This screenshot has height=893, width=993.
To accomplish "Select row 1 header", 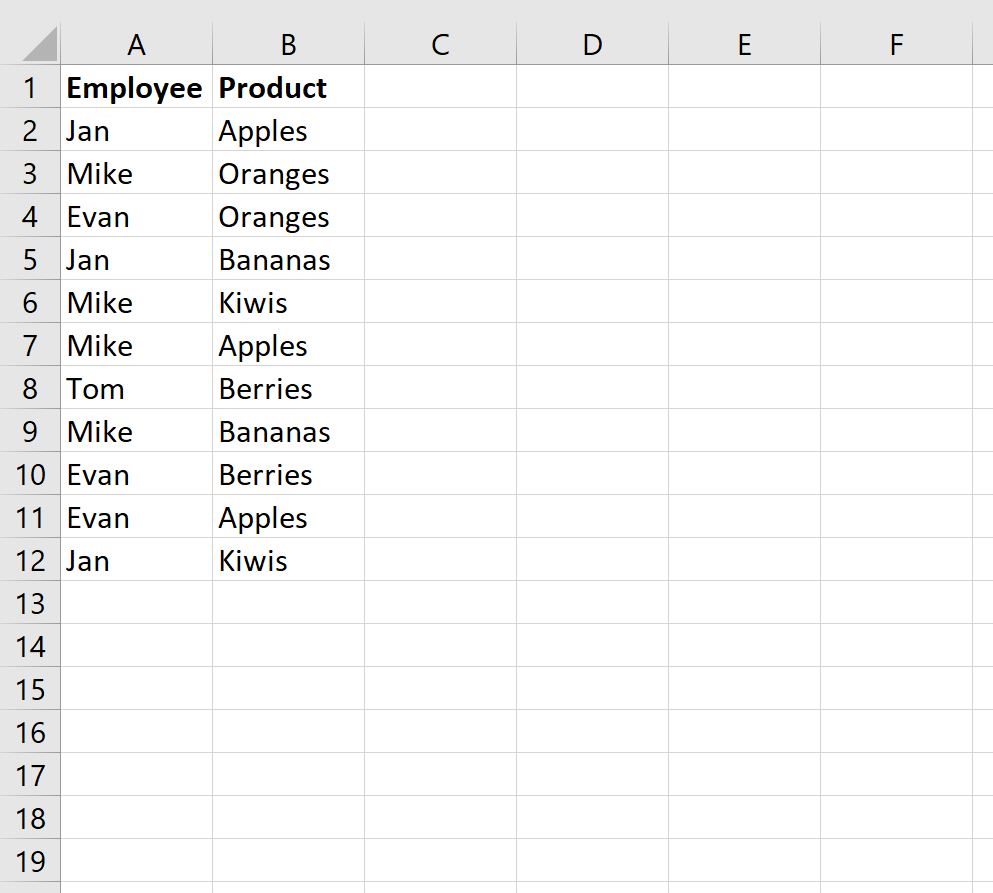I will tap(30, 87).
